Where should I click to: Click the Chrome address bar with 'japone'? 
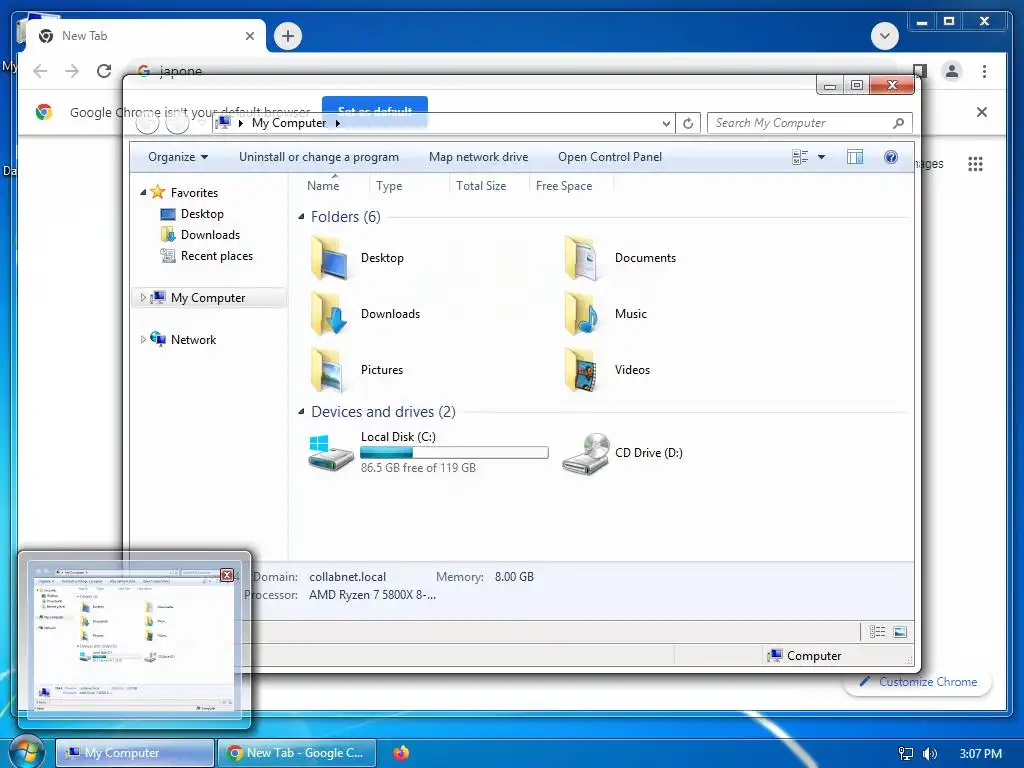516,71
